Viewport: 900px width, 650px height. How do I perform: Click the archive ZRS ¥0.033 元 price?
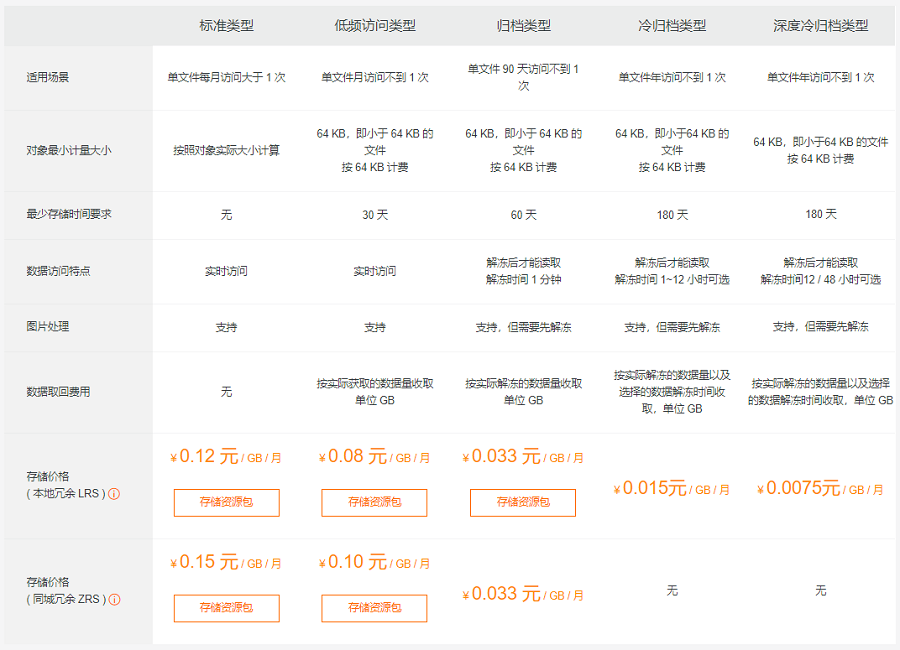[523, 594]
